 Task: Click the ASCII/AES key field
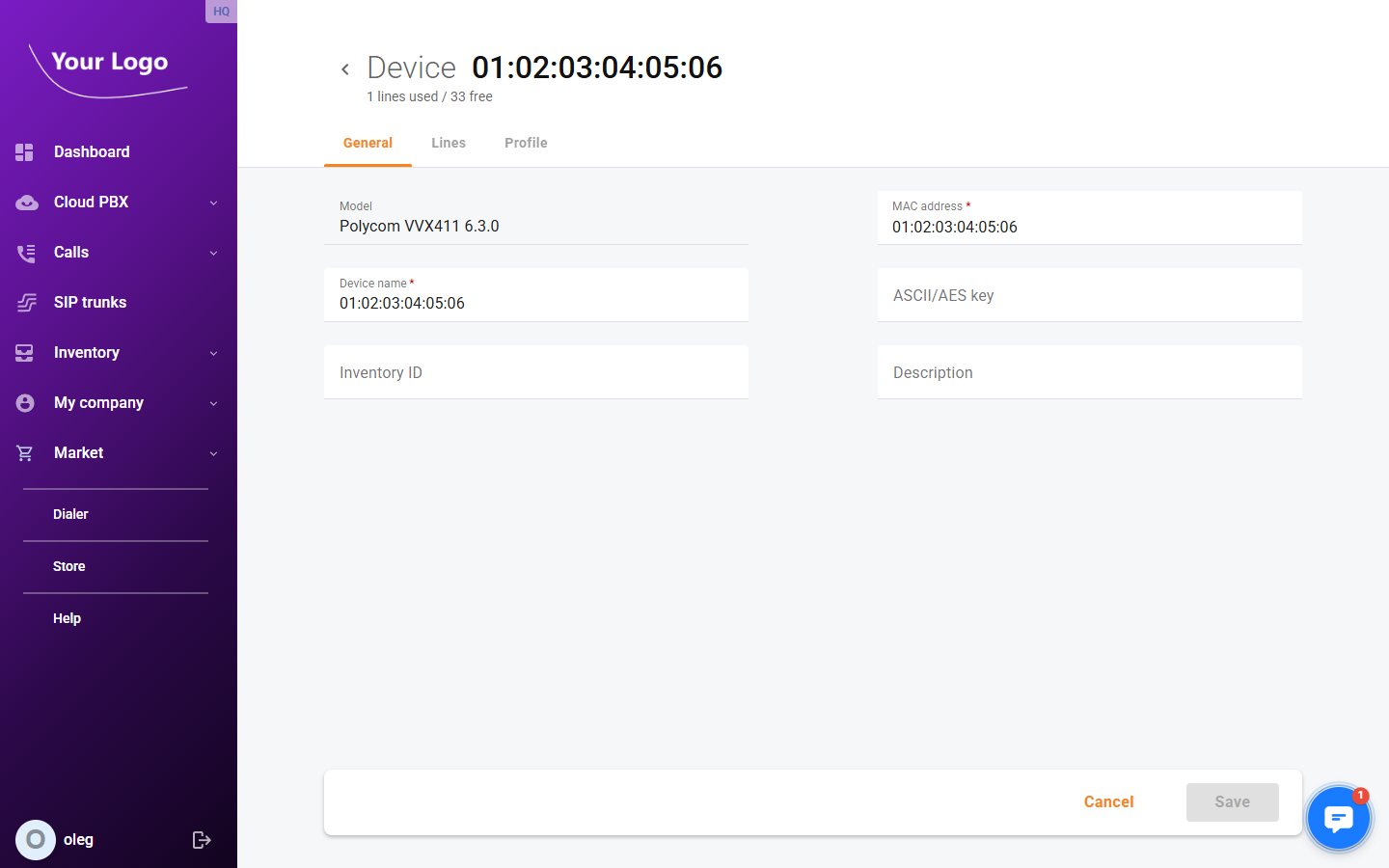coord(1089,296)
